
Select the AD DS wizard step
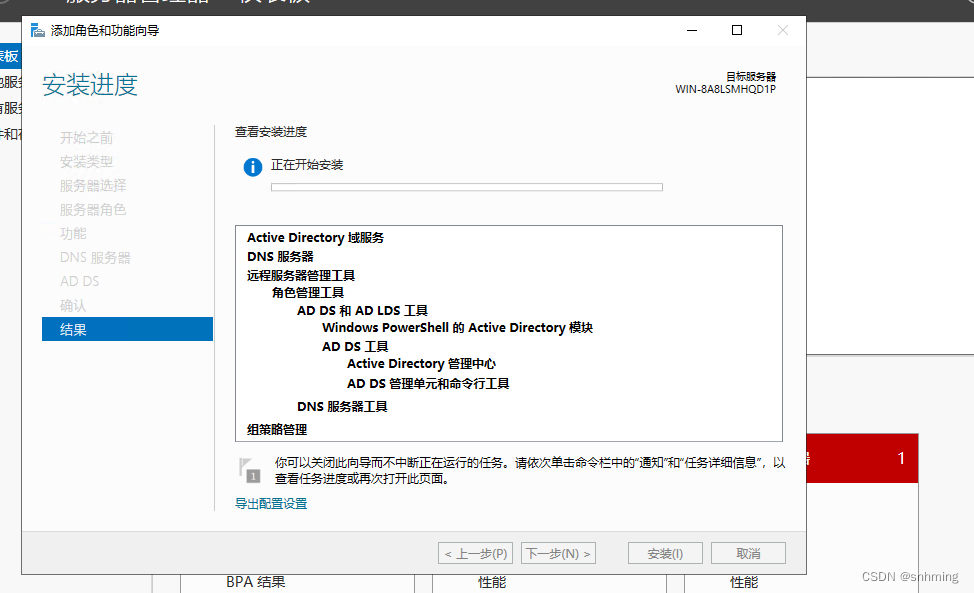[80, 281]
